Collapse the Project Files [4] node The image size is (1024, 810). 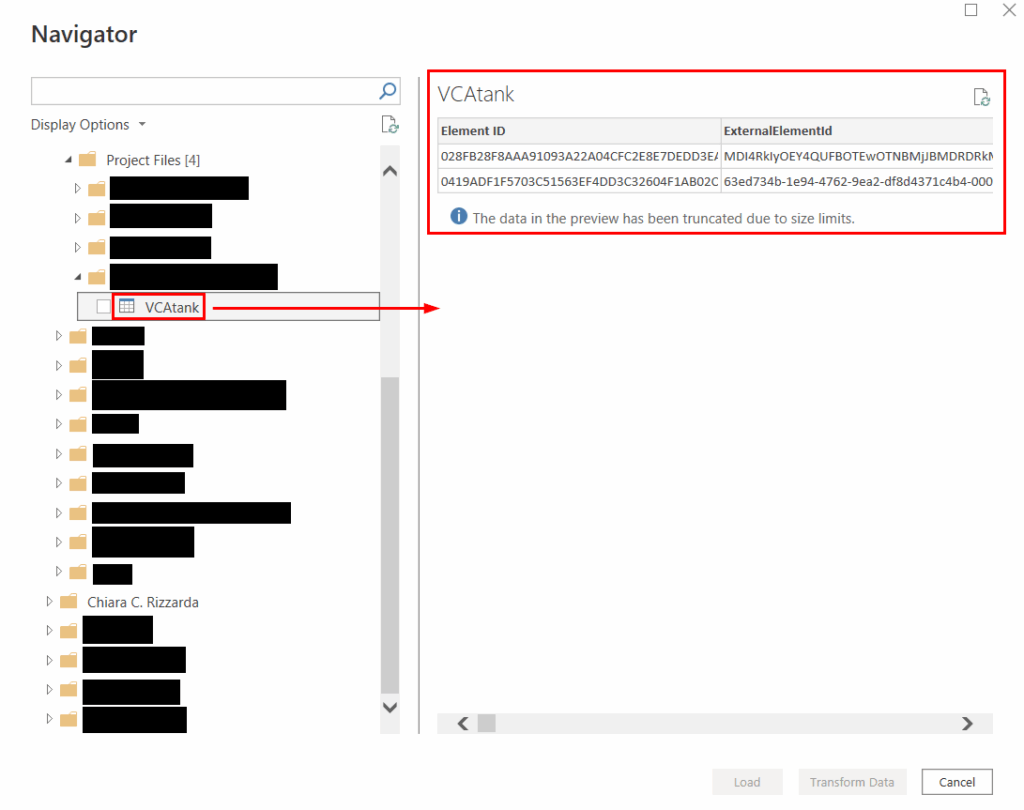[x=68, y=160]
